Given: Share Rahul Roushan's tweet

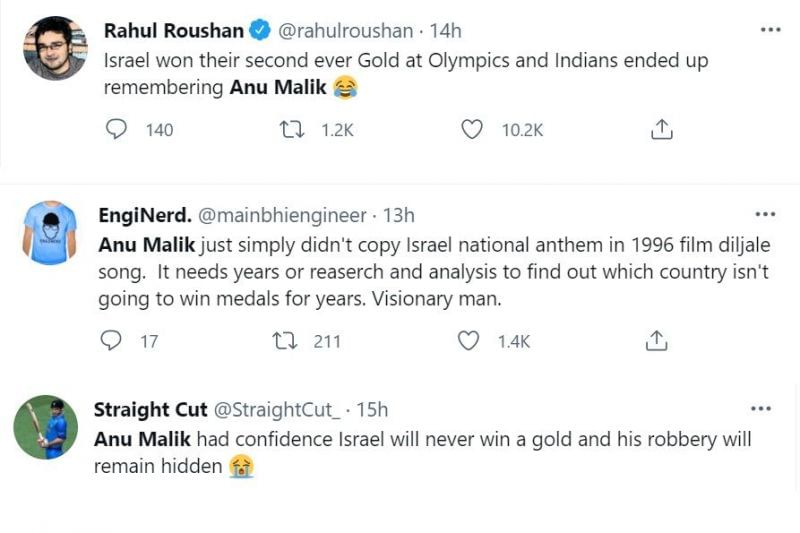Looking at the screenshot, I should pos(661,129).
